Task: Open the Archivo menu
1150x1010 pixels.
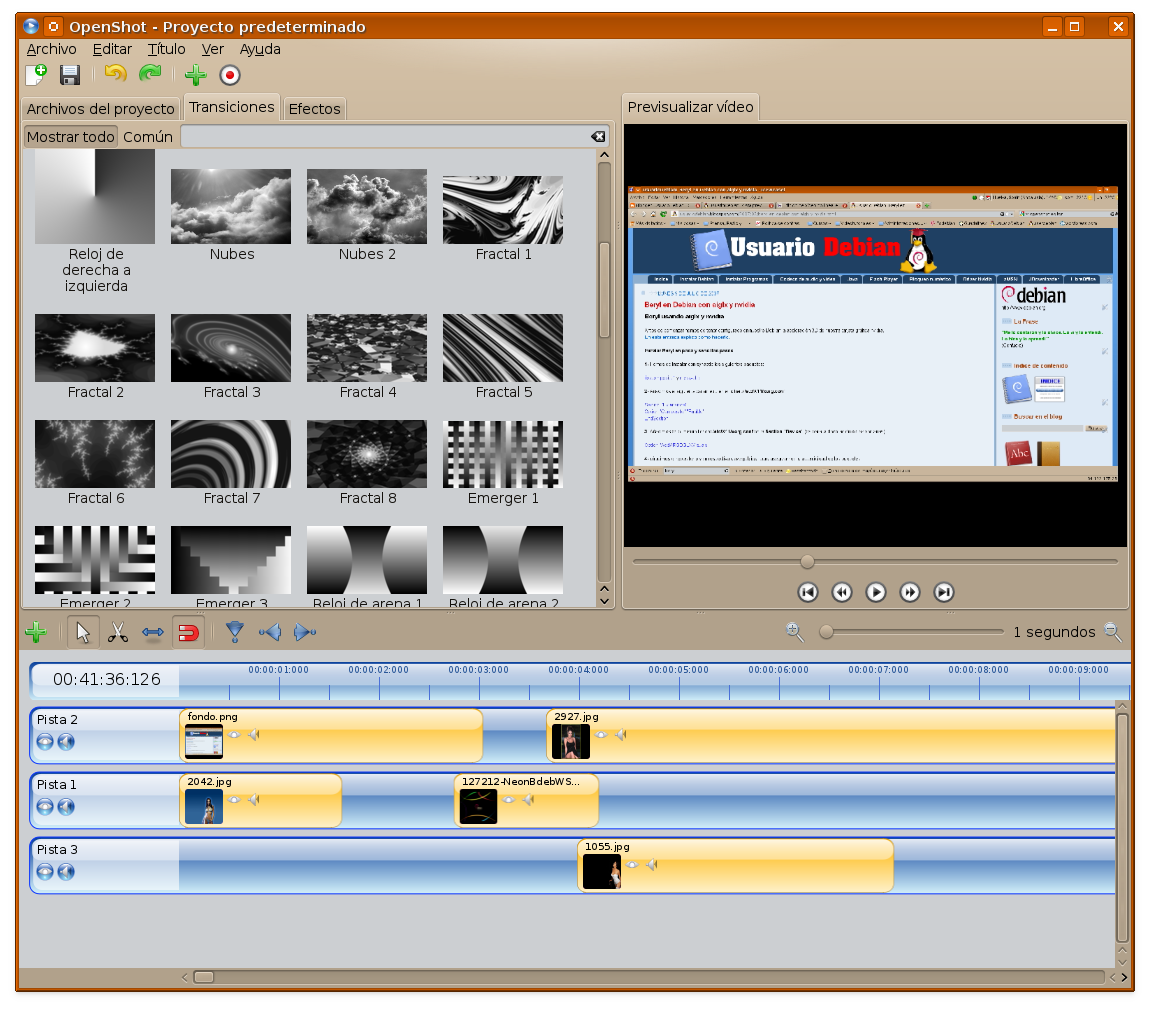Action: click(x=51, y=49)
